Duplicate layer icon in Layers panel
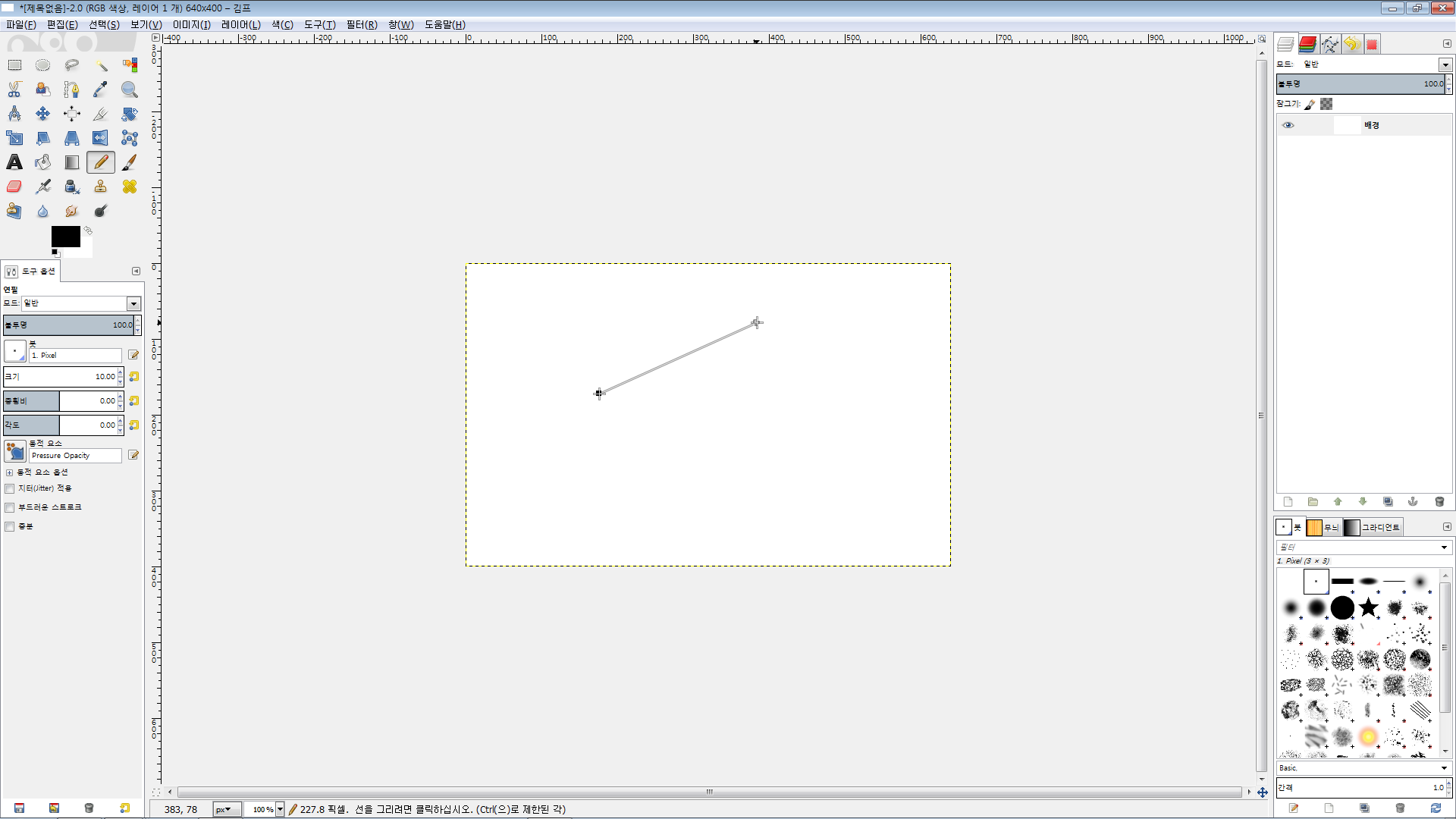The width and height of the screenshot is (1456, 819). point(1388,502)
